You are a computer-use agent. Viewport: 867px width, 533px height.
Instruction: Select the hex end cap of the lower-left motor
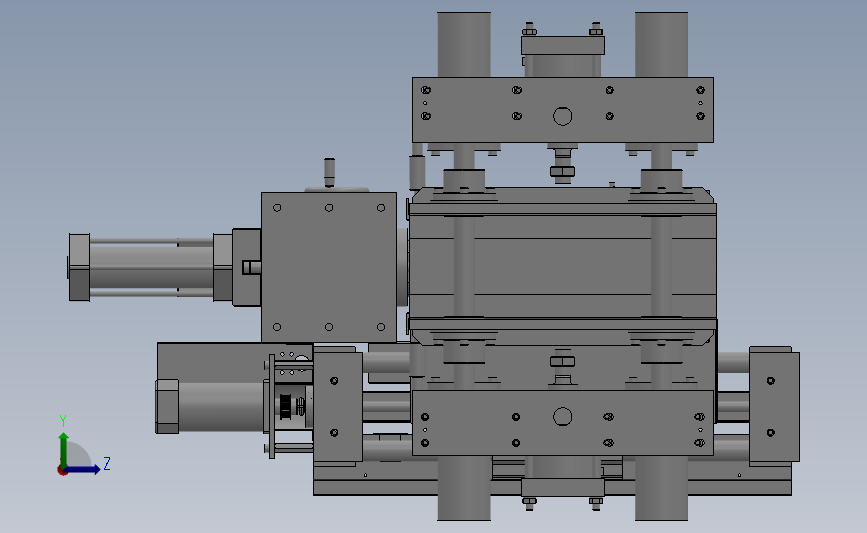(167, 406)
